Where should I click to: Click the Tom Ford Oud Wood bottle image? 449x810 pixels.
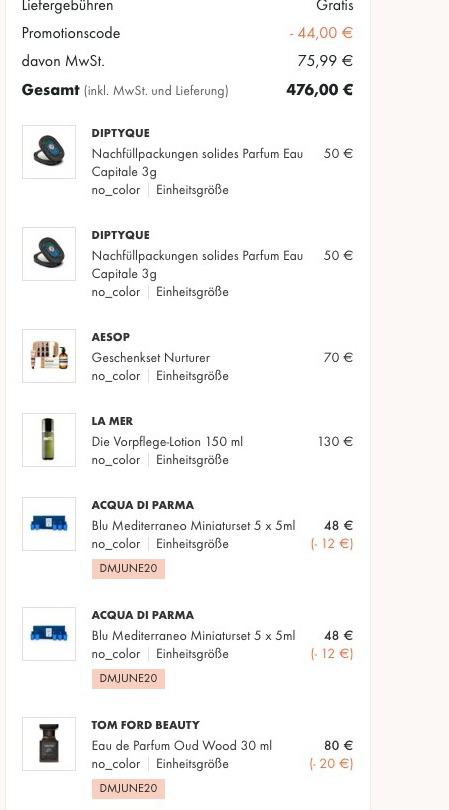tap(49, 744)
